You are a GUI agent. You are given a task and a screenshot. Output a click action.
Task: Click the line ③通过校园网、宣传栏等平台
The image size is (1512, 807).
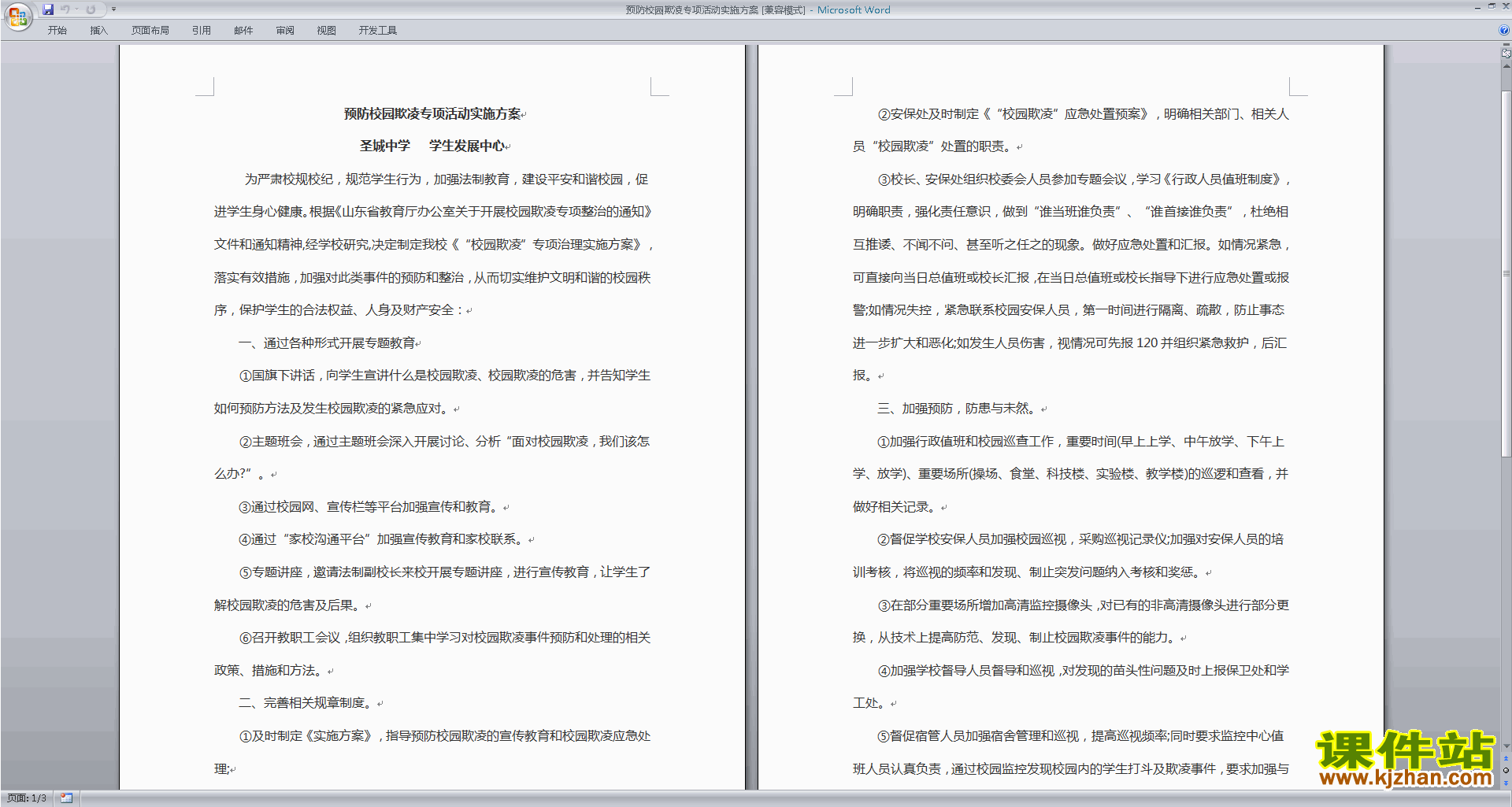372,507
